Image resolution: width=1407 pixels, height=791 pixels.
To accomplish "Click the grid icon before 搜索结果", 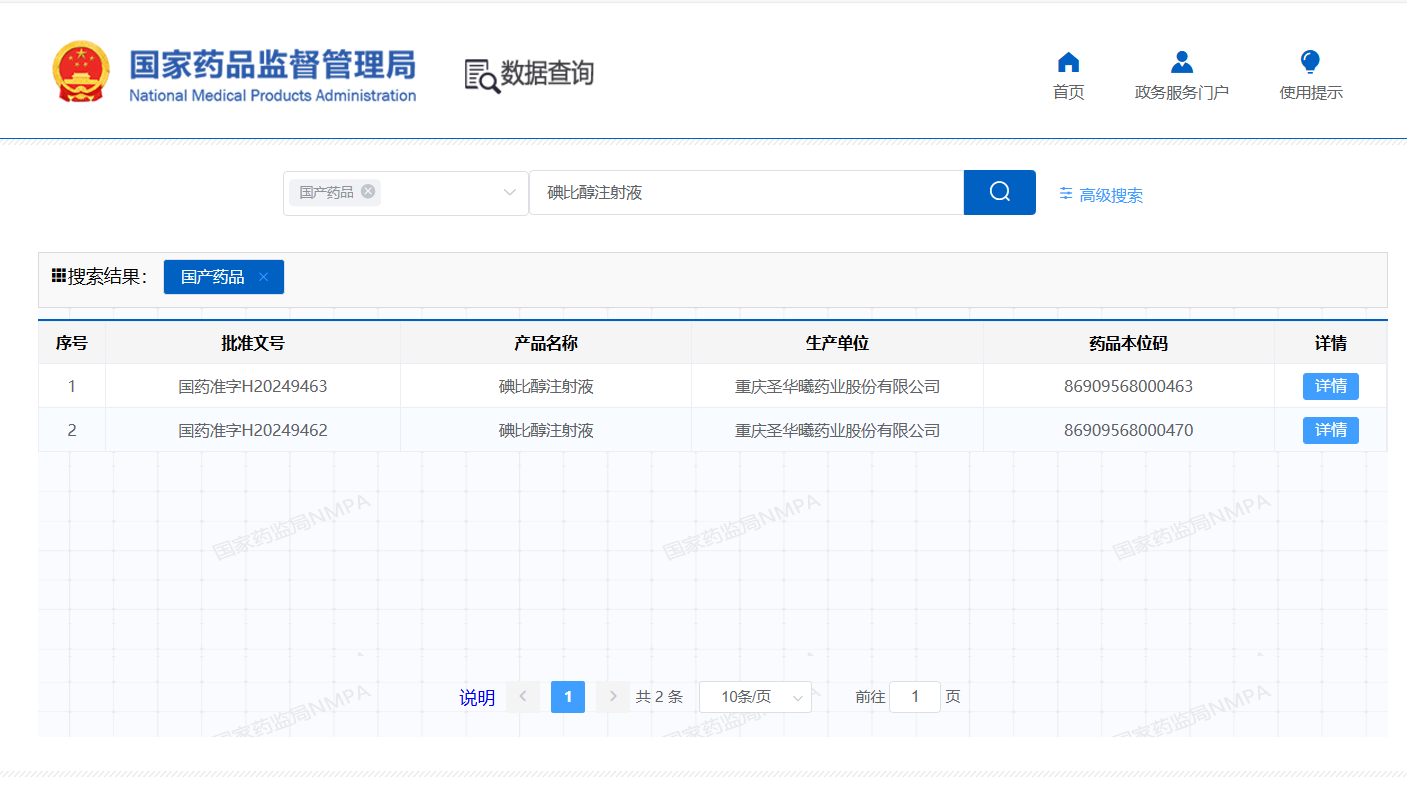I will [x=59, y=275].
